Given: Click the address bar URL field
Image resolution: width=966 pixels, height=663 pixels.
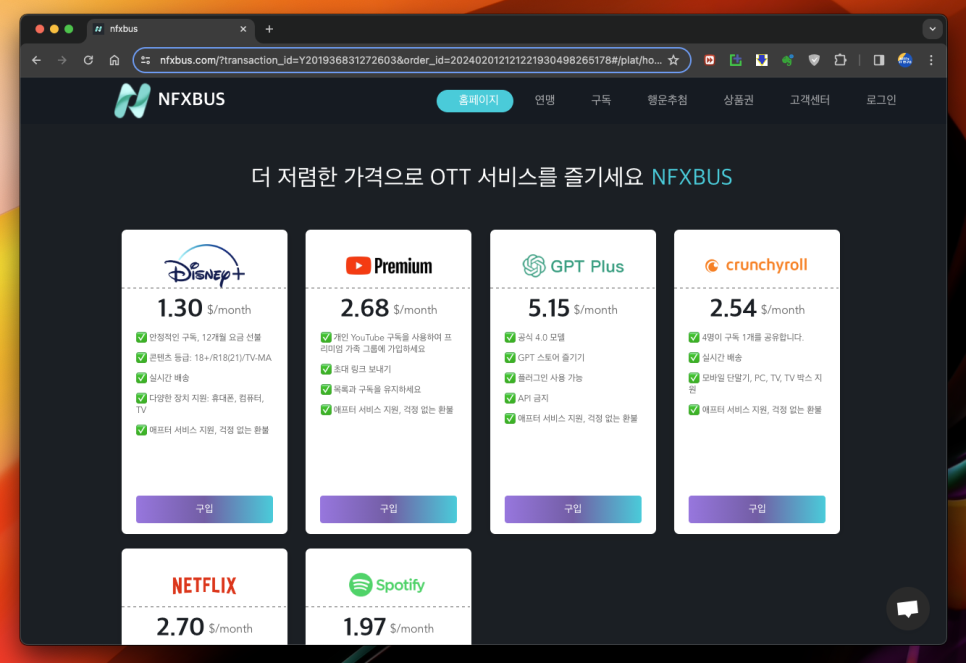Looking at the screenshot, I should point(411,60).
